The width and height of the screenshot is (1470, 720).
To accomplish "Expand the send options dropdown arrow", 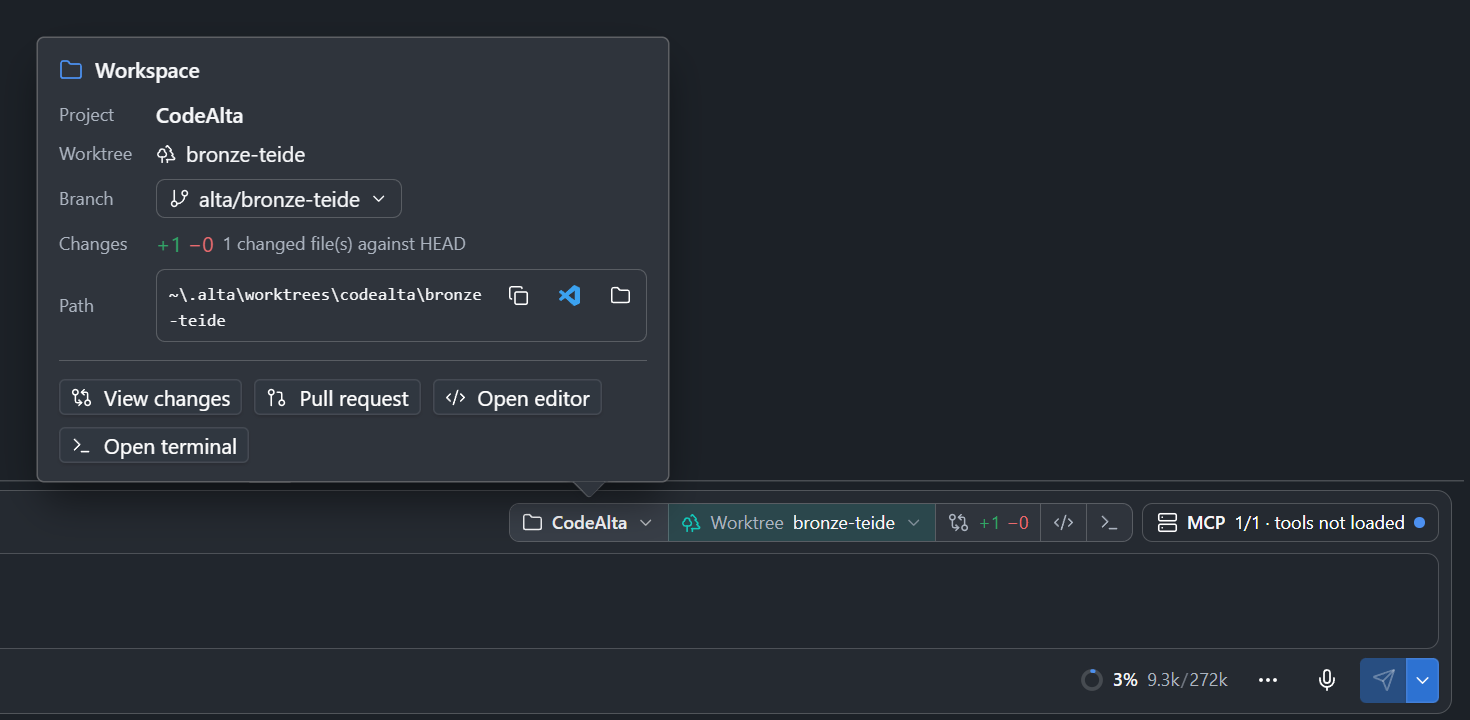I will tap(1422, 680).
